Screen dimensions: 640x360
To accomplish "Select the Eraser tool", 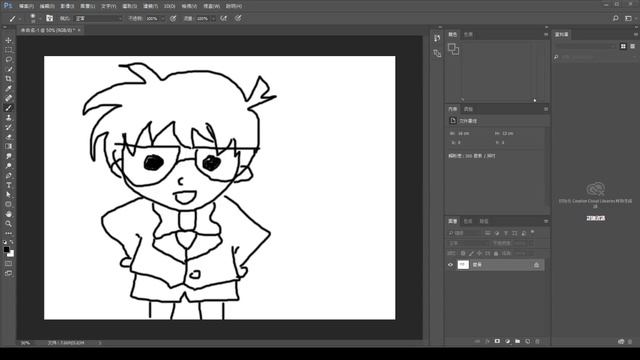I will tap(8, 137).
